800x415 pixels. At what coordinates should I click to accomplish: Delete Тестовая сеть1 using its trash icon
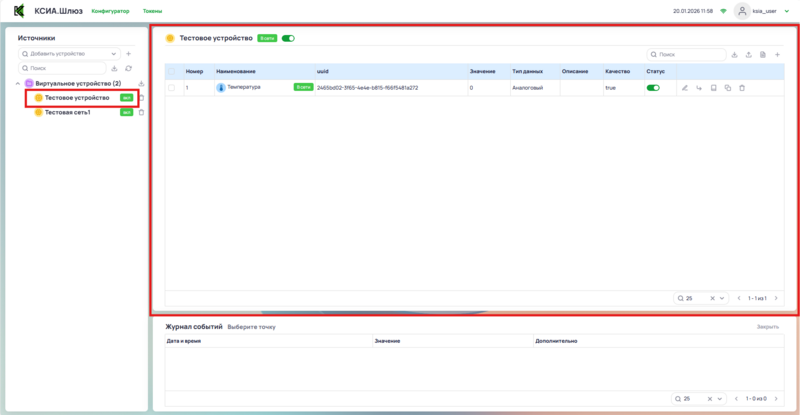coord(141,113)
